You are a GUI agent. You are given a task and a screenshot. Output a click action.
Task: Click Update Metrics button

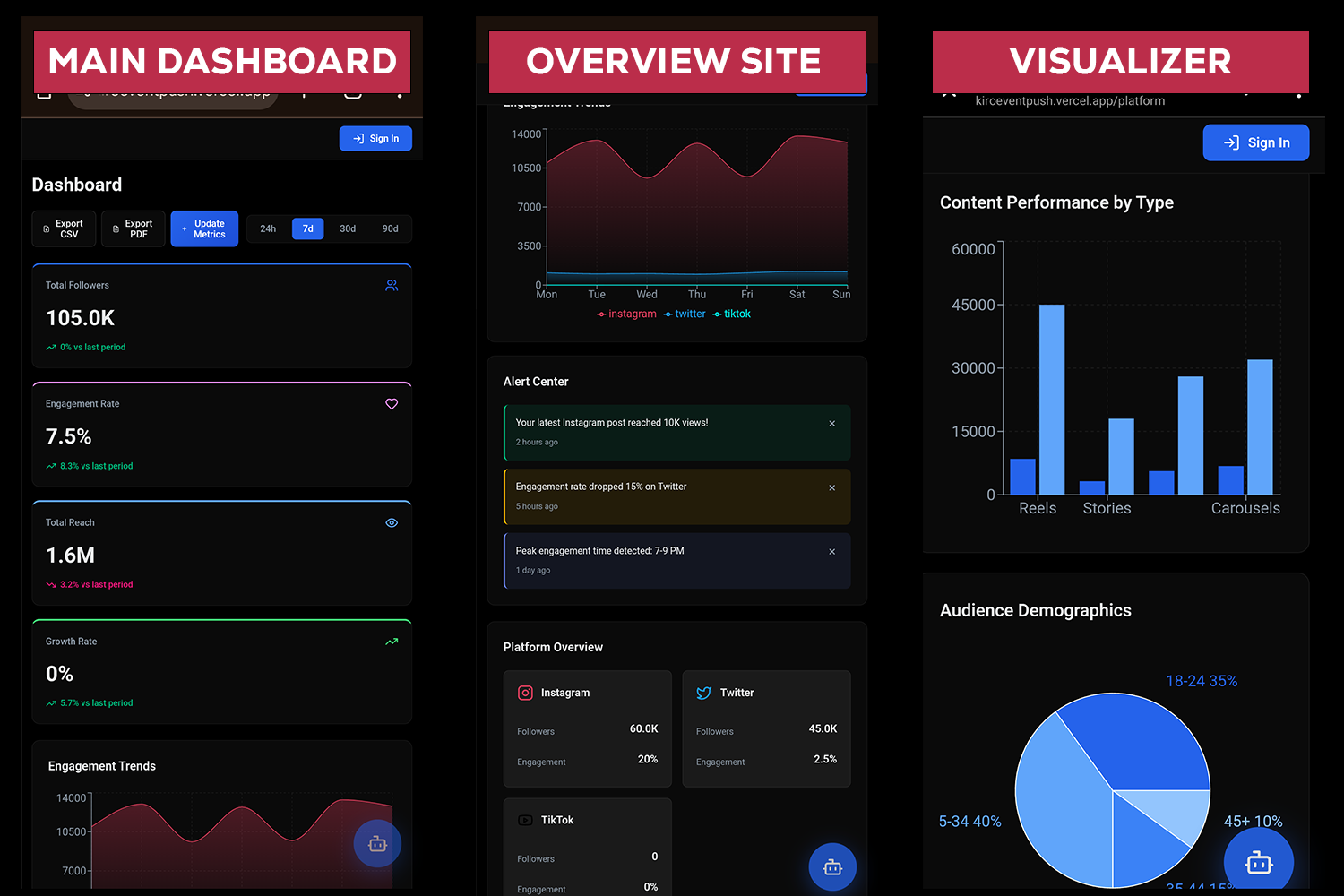pyautogui.click(x=204, y=228)
